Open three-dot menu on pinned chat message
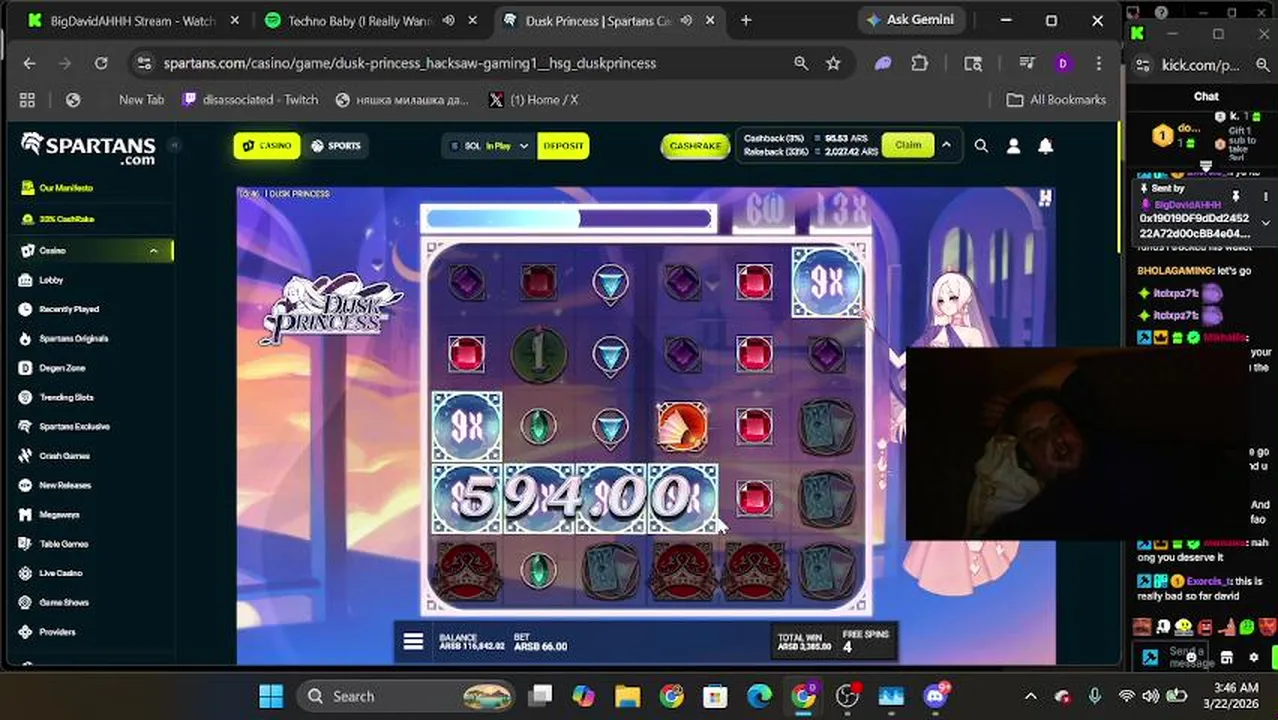Viewport: 1278px width, 720px height. point(1265,196)
